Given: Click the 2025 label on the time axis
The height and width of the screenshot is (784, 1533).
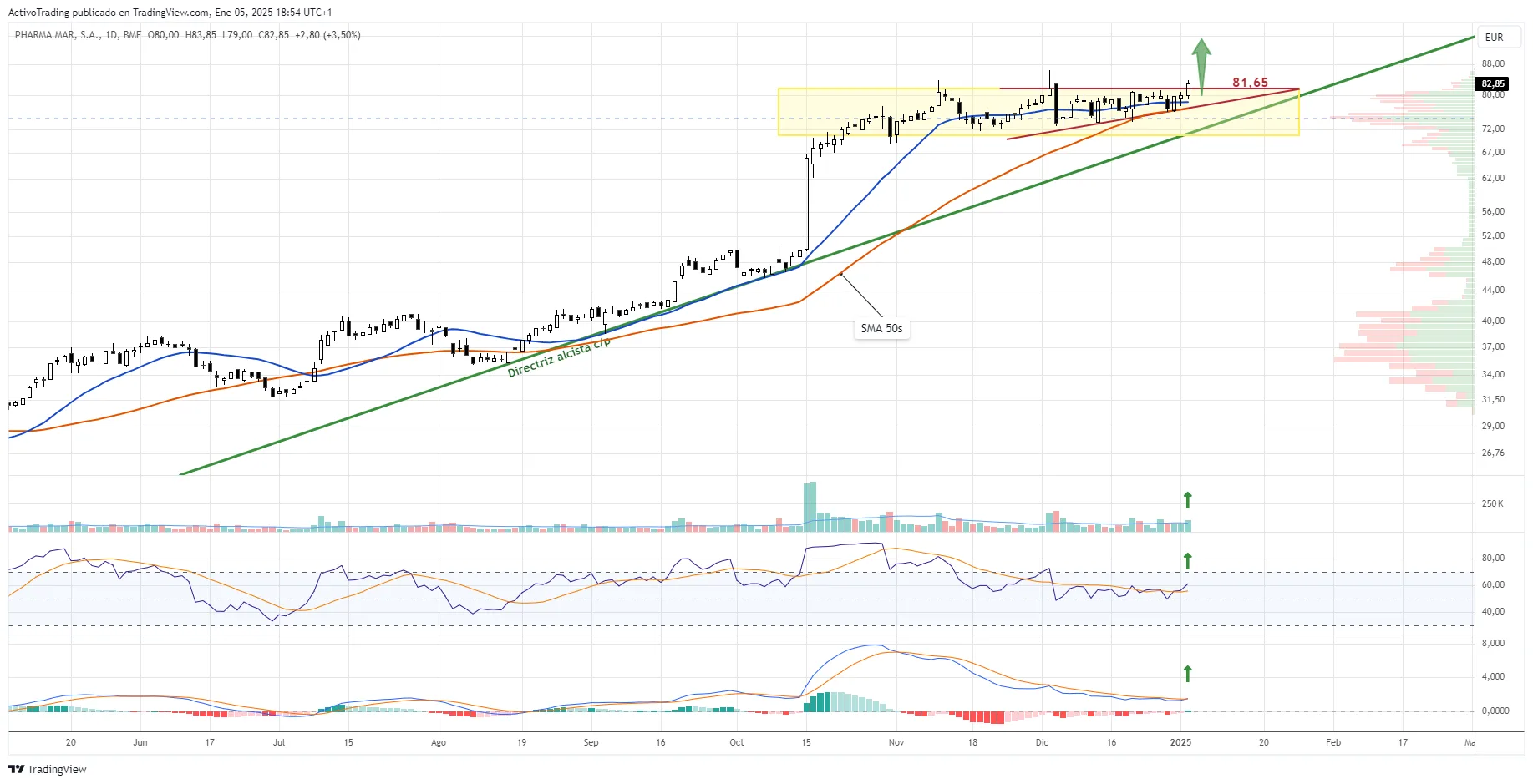Looking at the screenshot, I should click(x=1180, y=742).
